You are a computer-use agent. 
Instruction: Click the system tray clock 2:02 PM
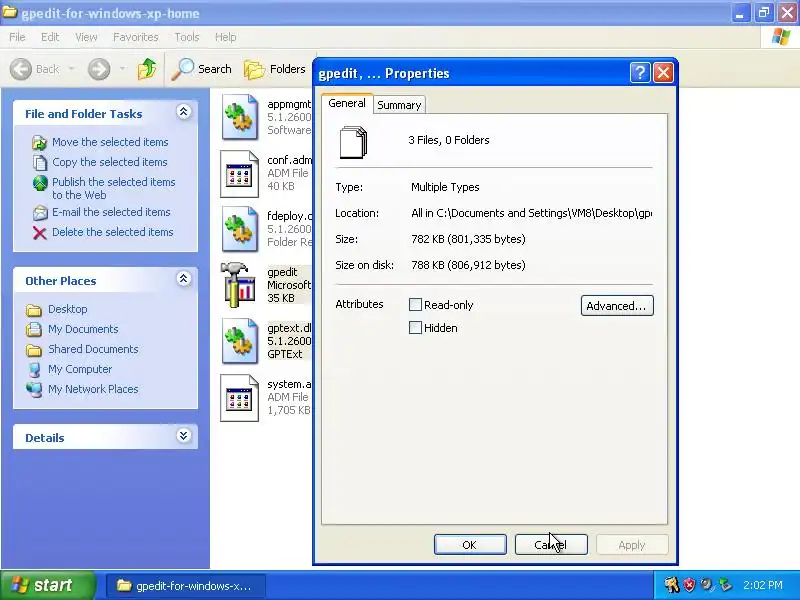click(763, 585)
